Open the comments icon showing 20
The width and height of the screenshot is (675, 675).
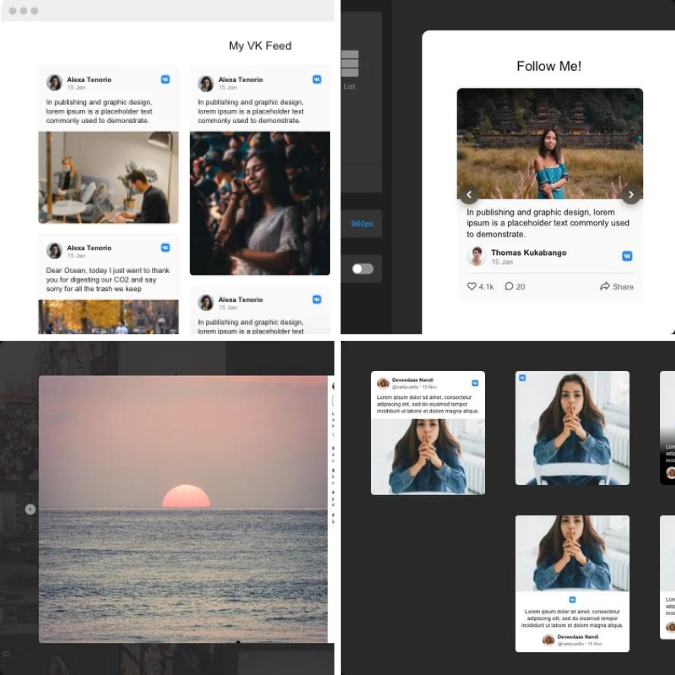pos(509,286)
